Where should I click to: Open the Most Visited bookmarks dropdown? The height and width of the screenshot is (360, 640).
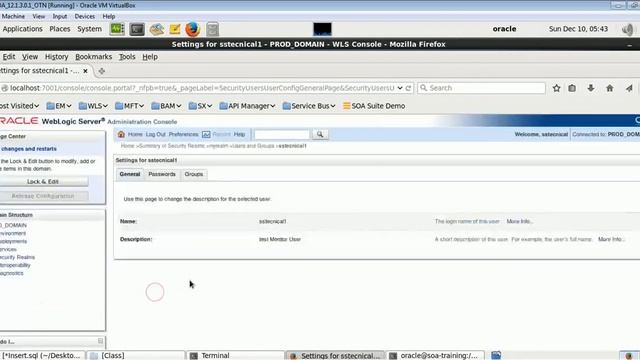19,106
